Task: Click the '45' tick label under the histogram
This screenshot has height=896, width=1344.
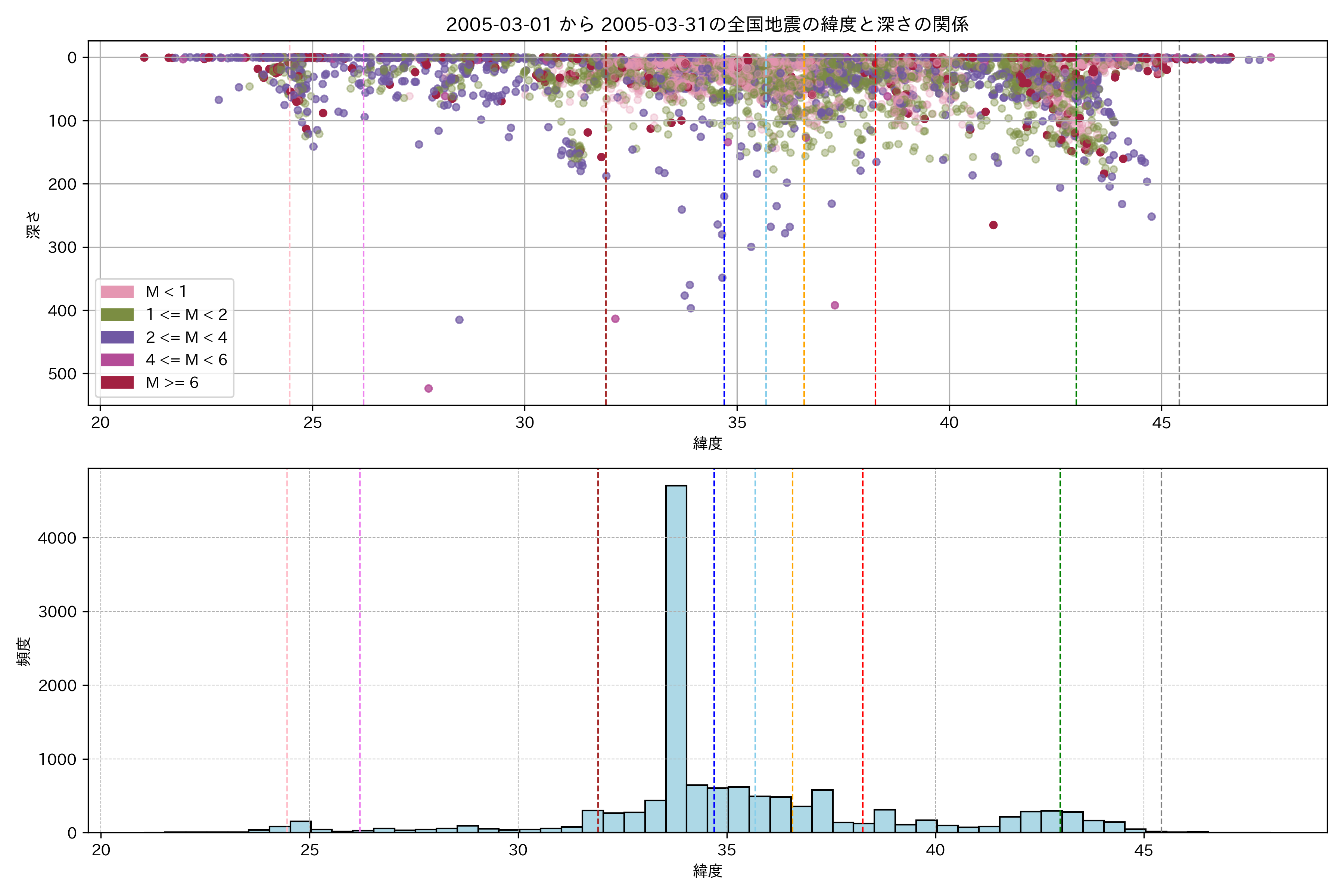Action: [1144, 851]
